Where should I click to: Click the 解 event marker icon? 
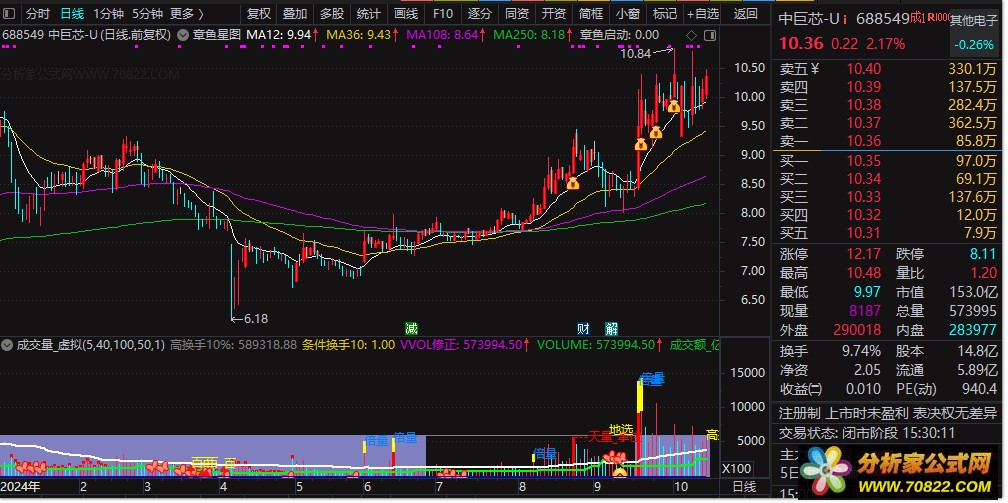tap(611, 329)
